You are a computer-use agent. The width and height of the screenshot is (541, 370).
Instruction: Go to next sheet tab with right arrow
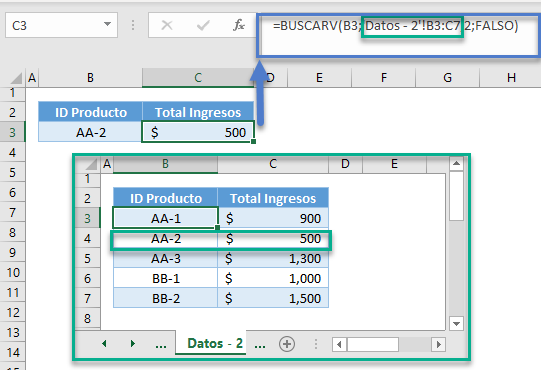pyautogui.click(x=132, y=343)
